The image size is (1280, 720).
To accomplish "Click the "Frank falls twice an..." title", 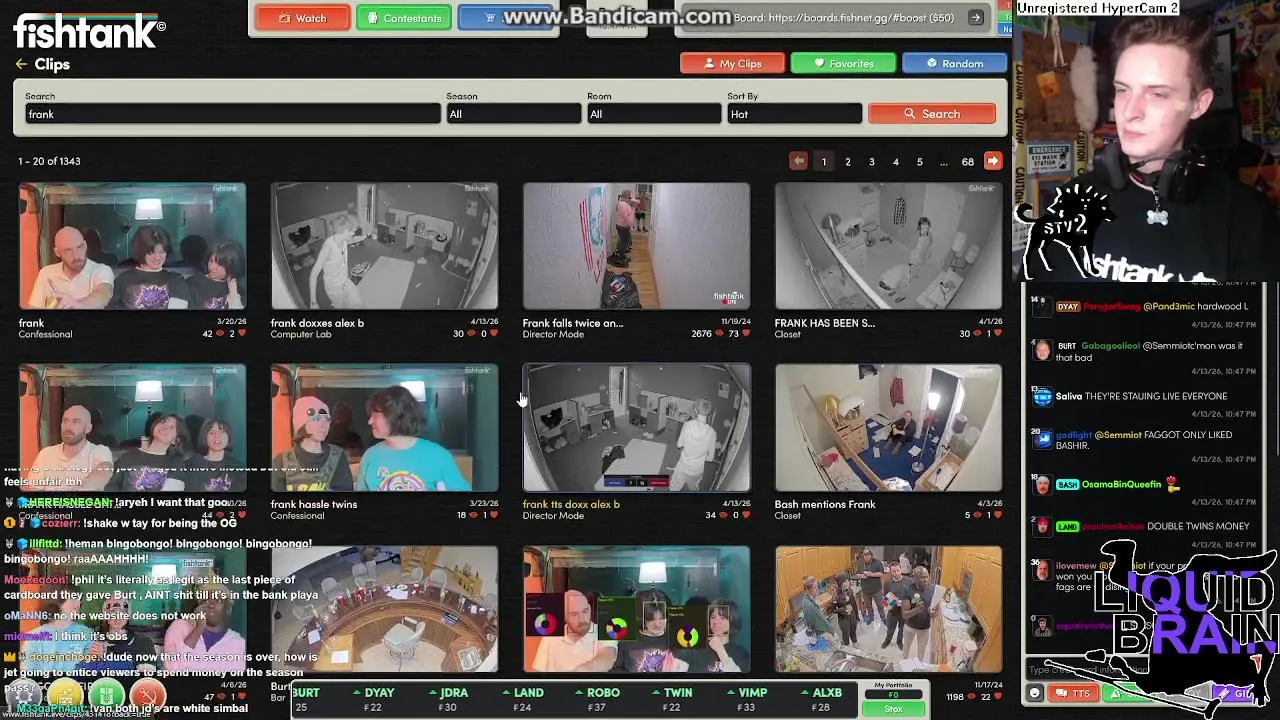I will [x=572, y=323].
